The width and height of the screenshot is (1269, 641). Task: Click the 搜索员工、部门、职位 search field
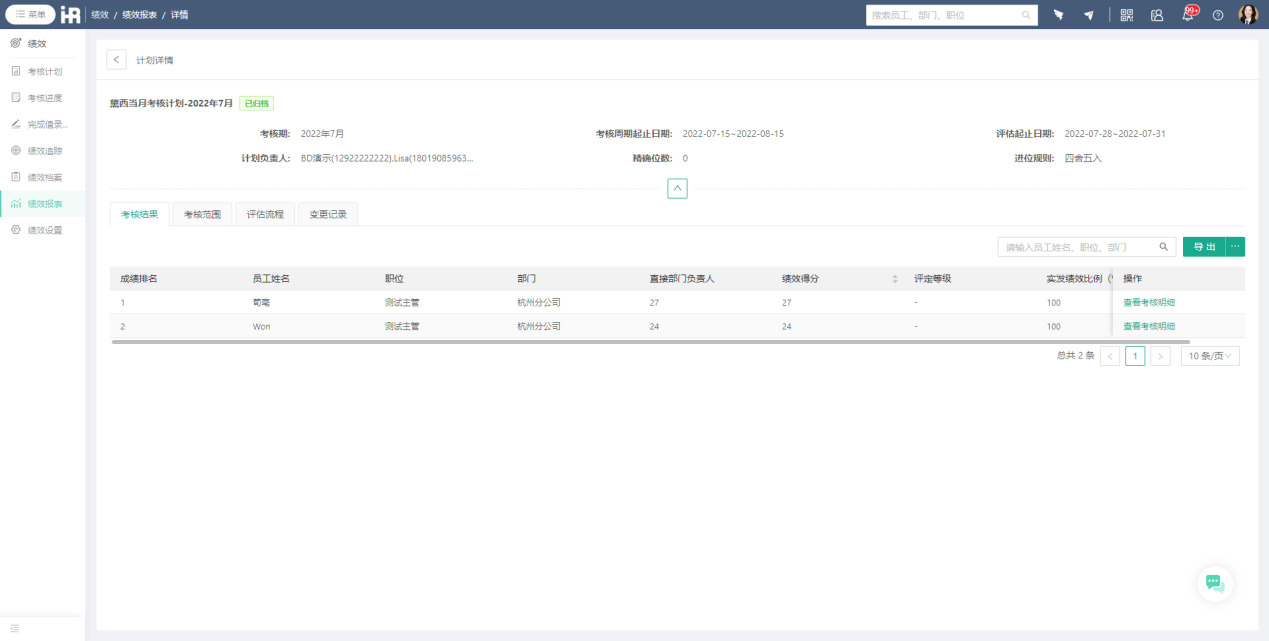[943, 15]
